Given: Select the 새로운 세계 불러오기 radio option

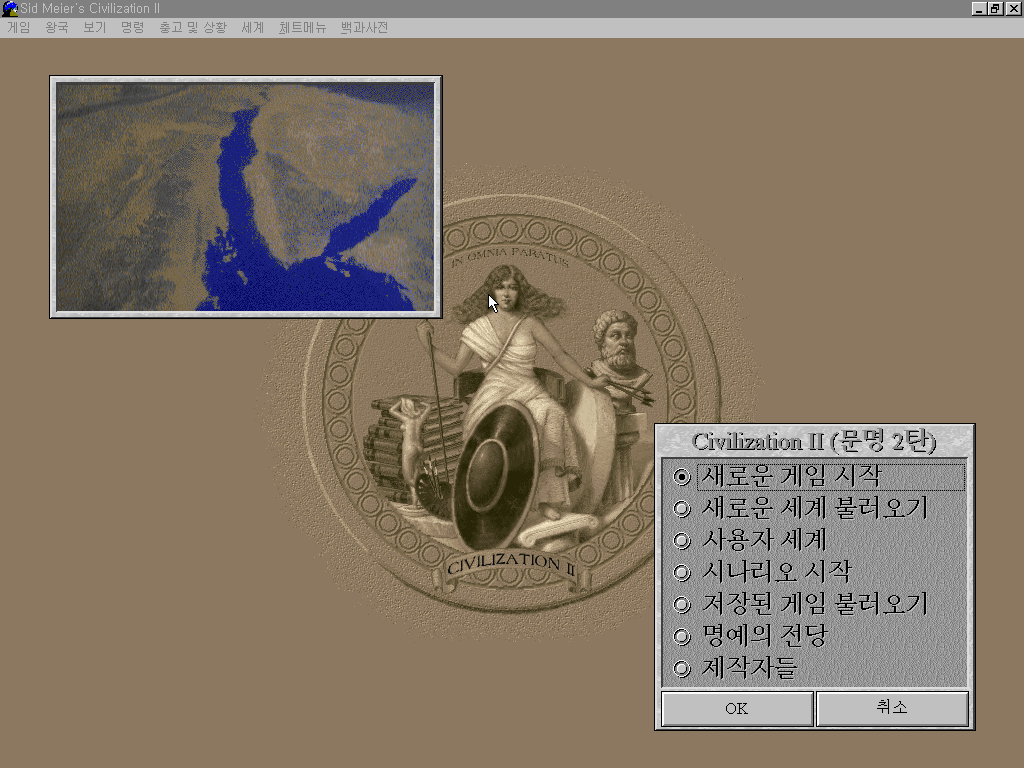Looking at the screenshot, I should tap(801, 508).
